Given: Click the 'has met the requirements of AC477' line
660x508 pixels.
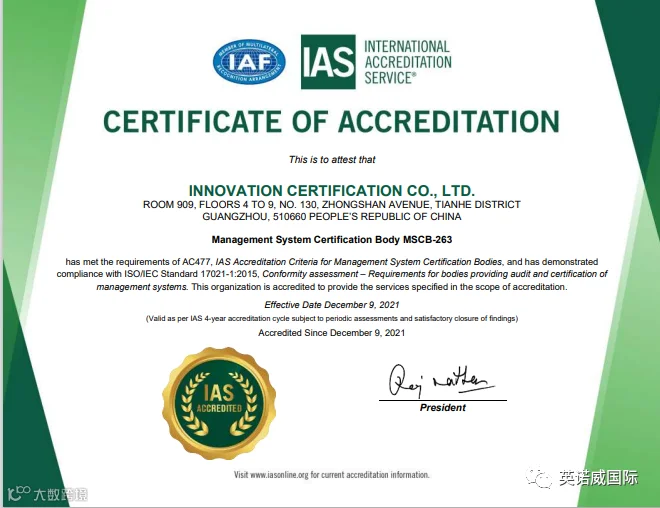Looking at the screenshot, I should click(x=332, y=262).
